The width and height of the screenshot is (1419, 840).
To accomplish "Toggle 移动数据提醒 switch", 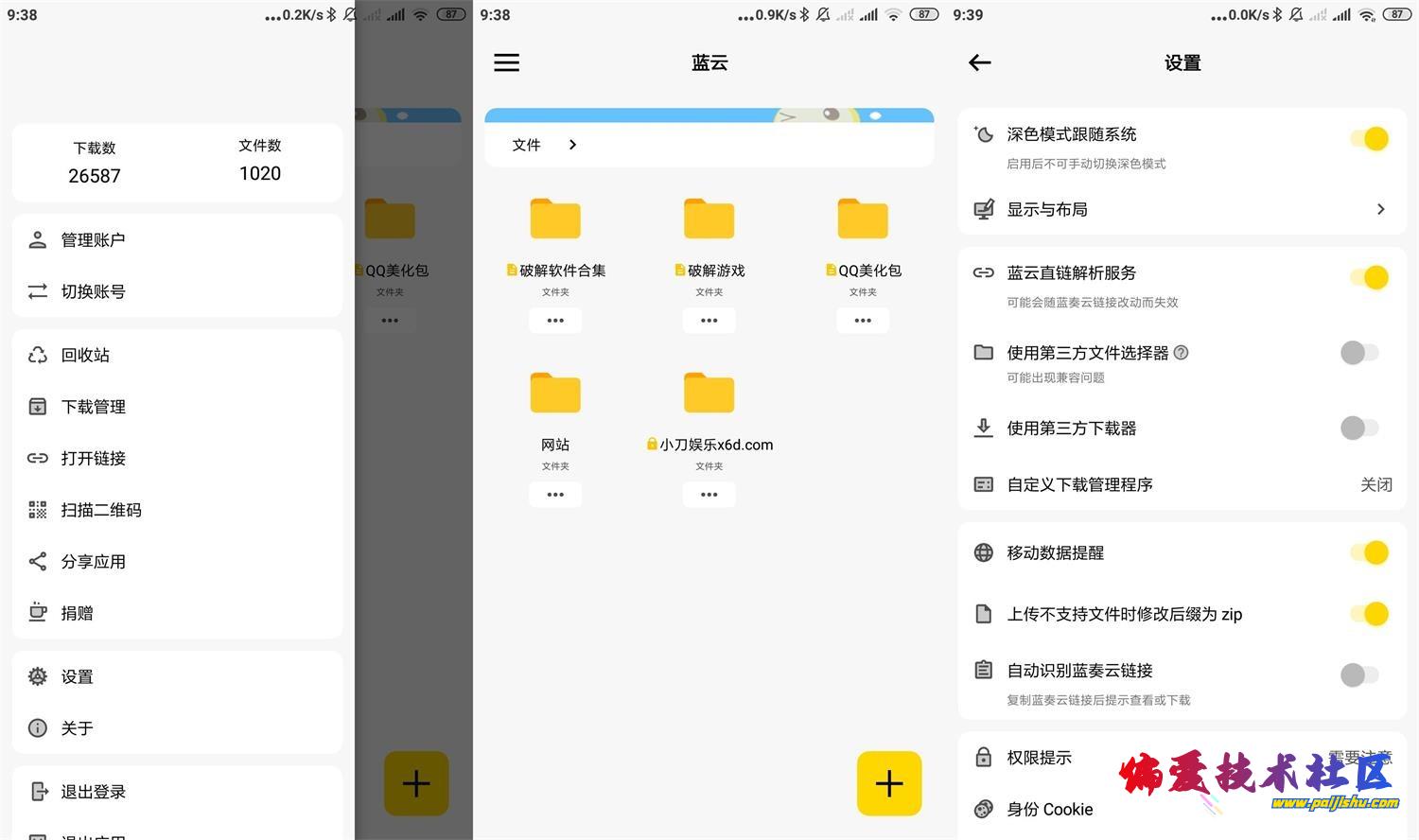I will pos(1370,552).
